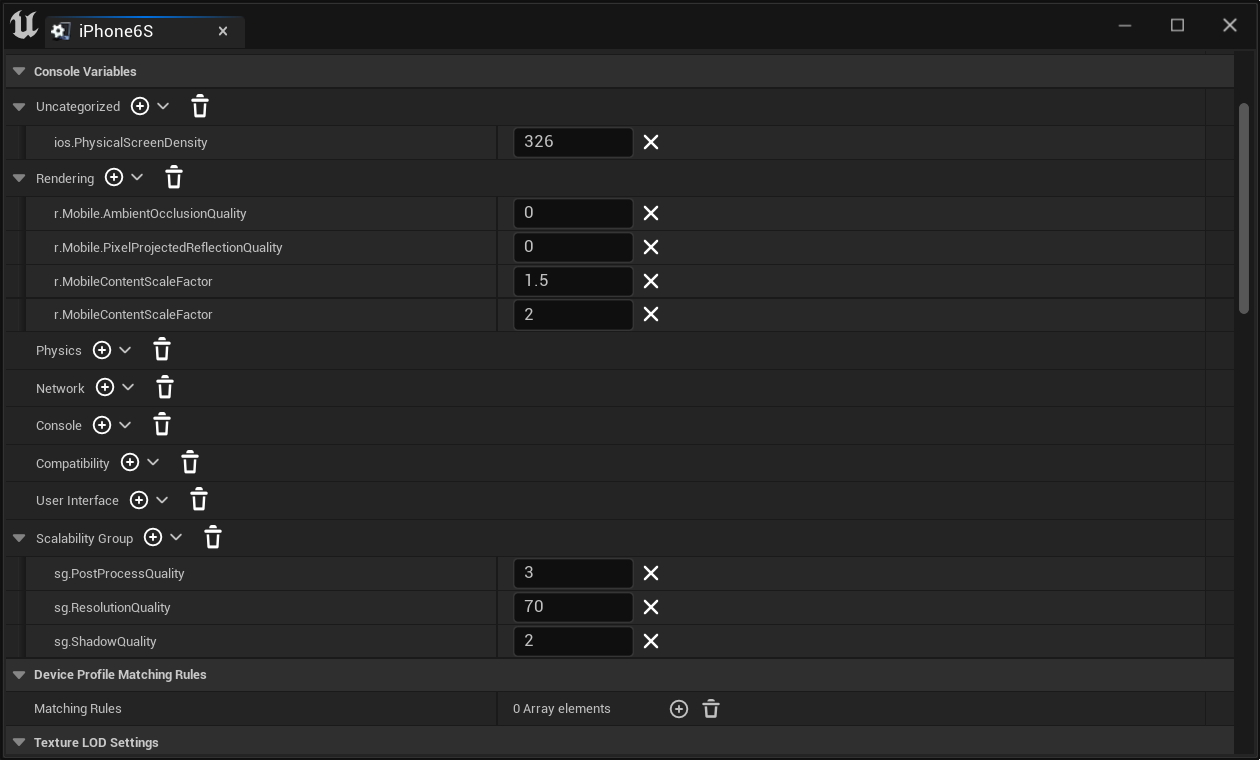
Task: Edit the content scale factor 2 field
Action: point(573,314)
